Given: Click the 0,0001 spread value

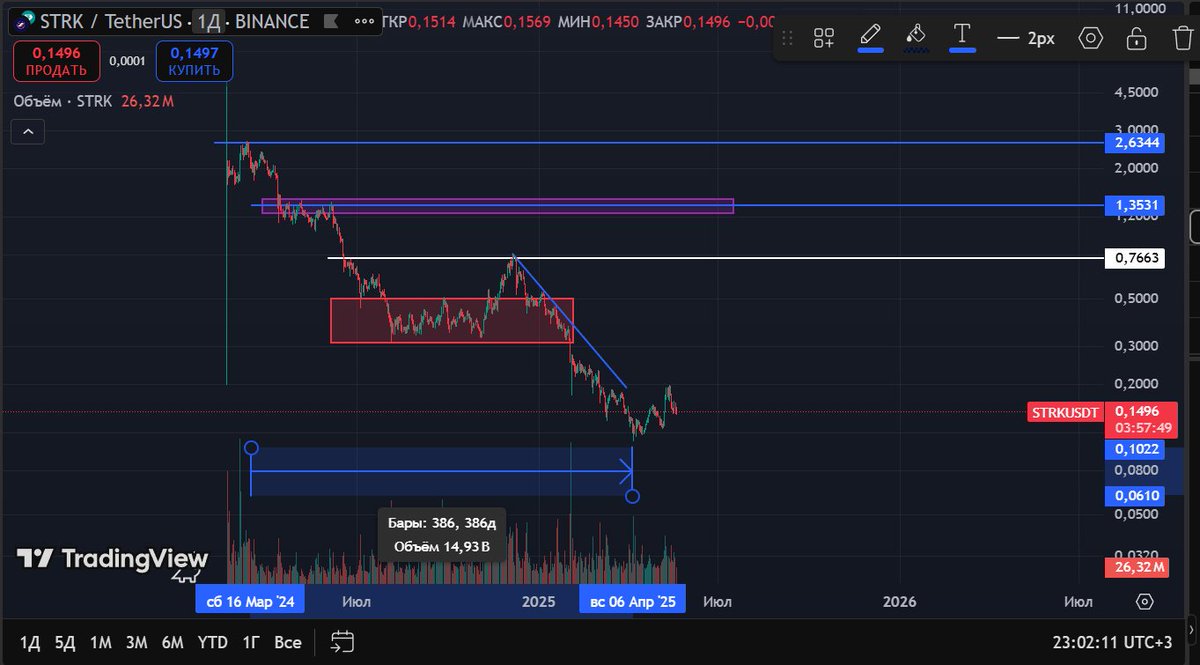Looking at the screenshot, I should [127, 61].
